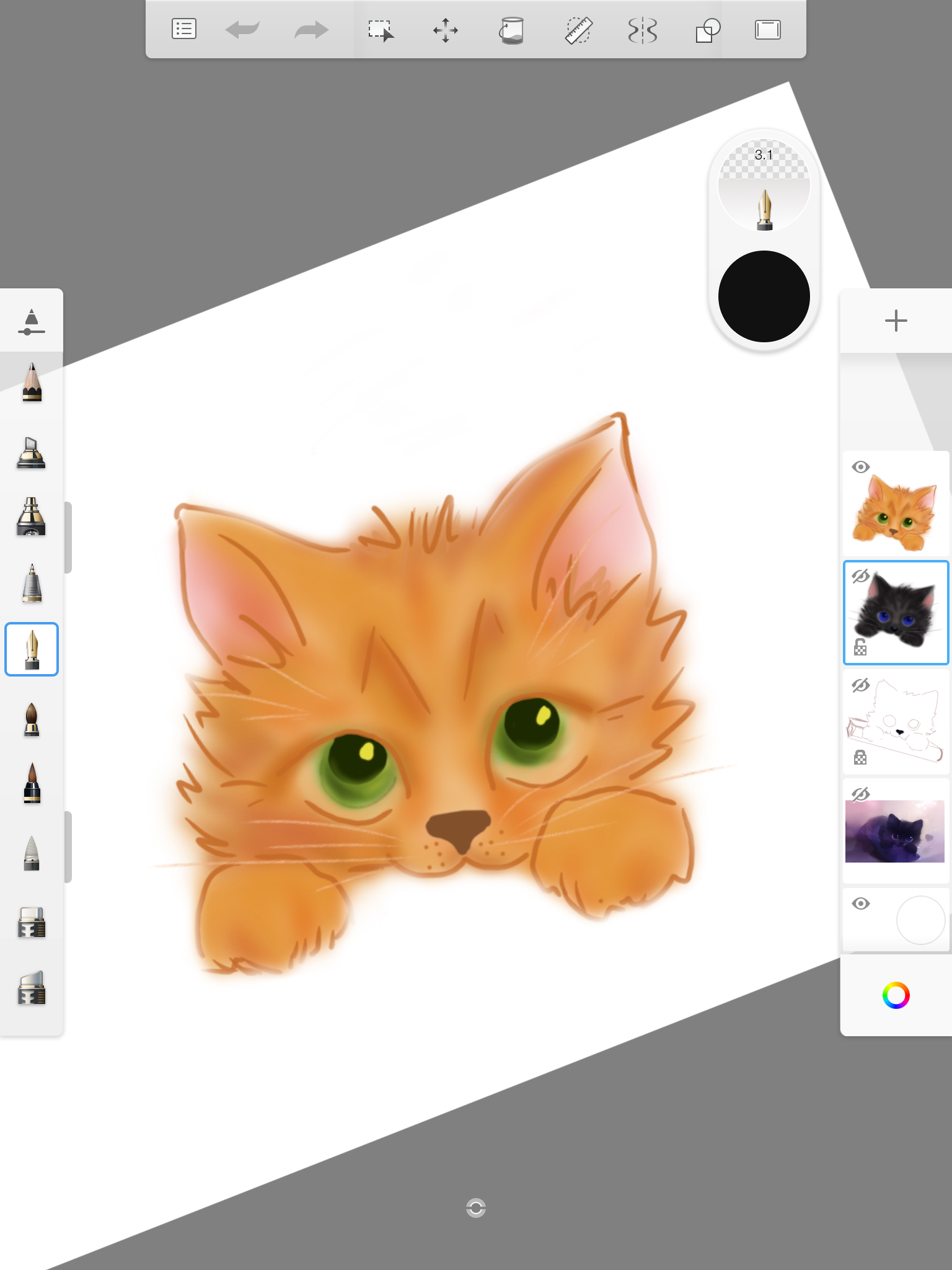Screen dimensions: 952x1270
Task: Enable the Symmetry drawing tool
Action: point(642,30)
